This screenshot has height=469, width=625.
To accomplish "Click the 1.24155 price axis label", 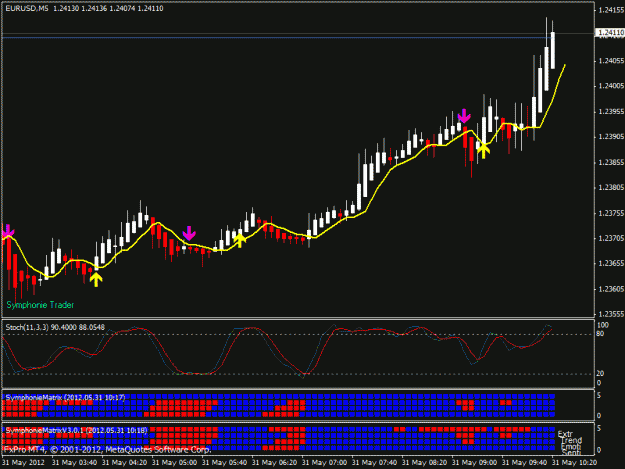I will click(x=611, y=10).
